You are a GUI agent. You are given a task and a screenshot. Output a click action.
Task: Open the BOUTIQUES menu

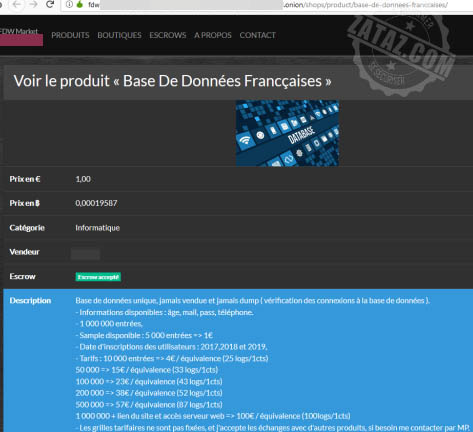tap(119, 35)
